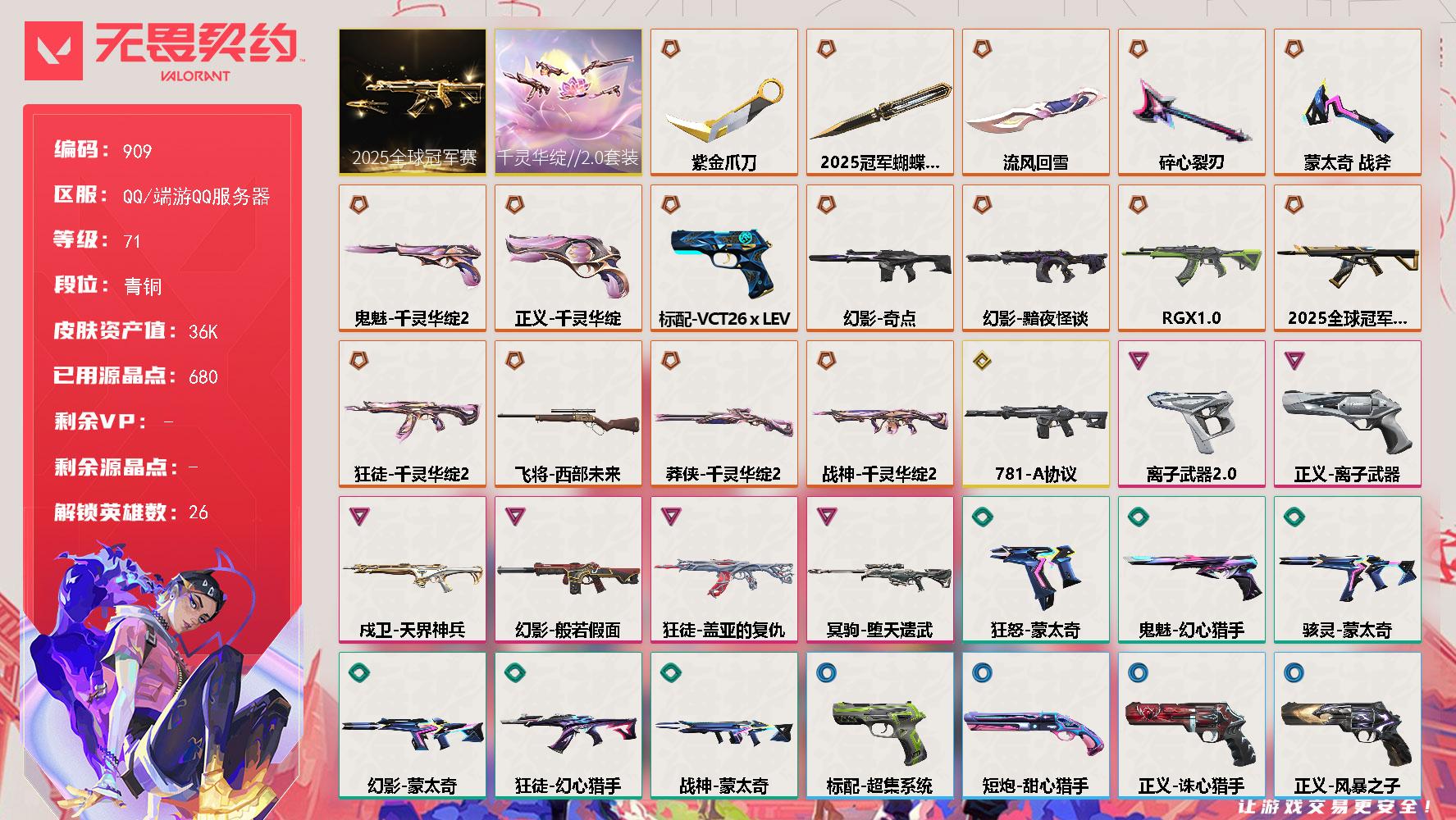Click the tier icon on 流风回雪 card
Viewport: 1456px width, 820px height.
[983, 49]
